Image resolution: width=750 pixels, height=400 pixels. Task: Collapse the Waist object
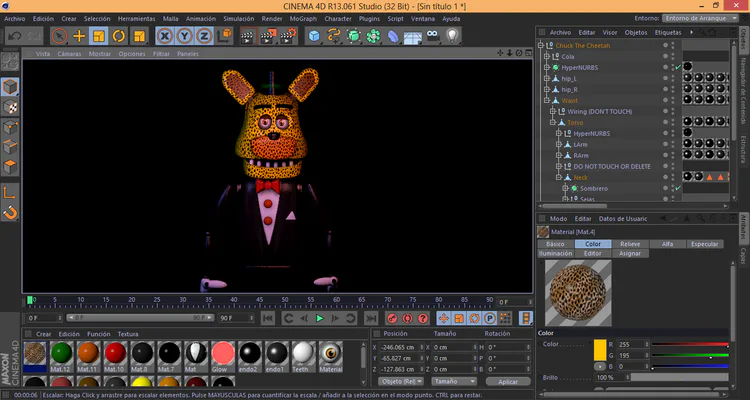(547, 100)
